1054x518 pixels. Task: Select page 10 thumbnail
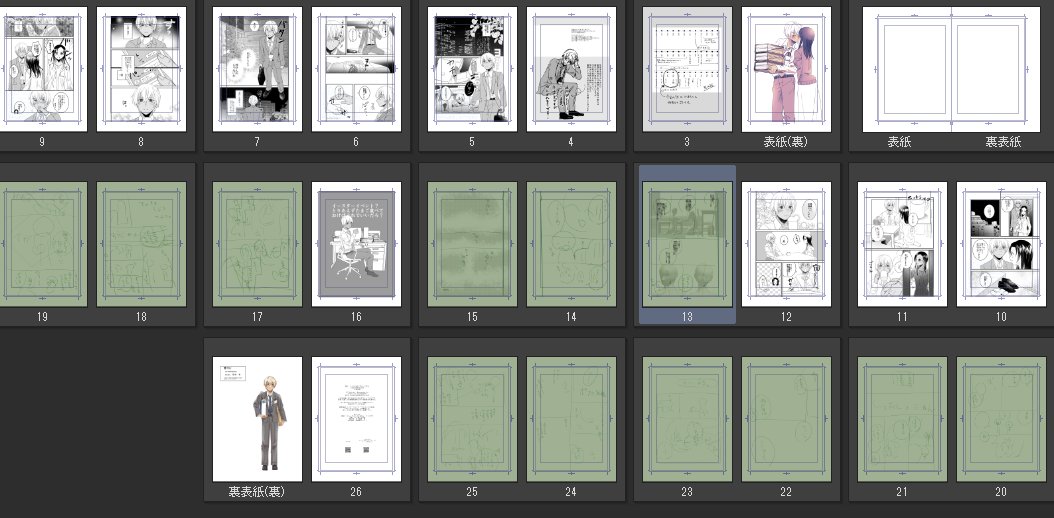click(x=1002, y=245)
